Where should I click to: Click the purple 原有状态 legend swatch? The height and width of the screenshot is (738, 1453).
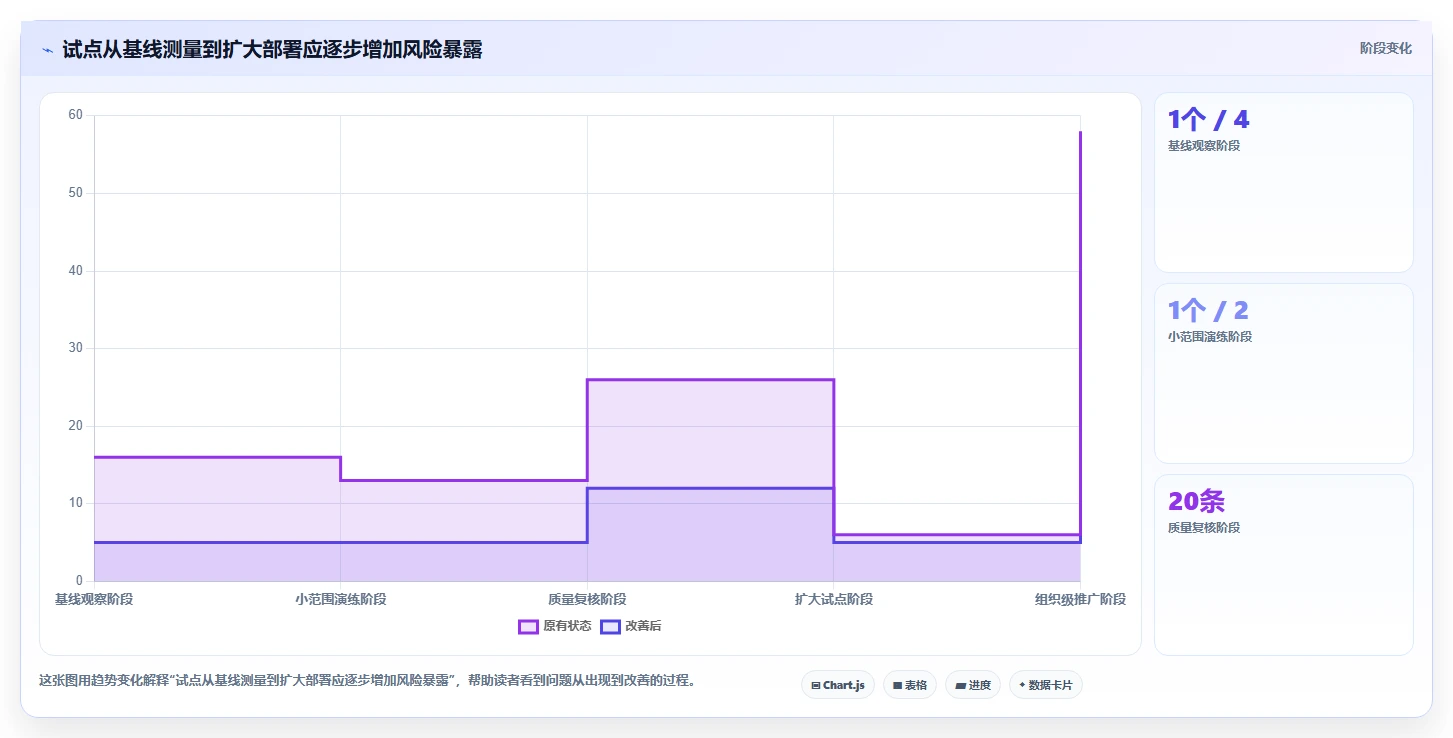pos(528,626)
